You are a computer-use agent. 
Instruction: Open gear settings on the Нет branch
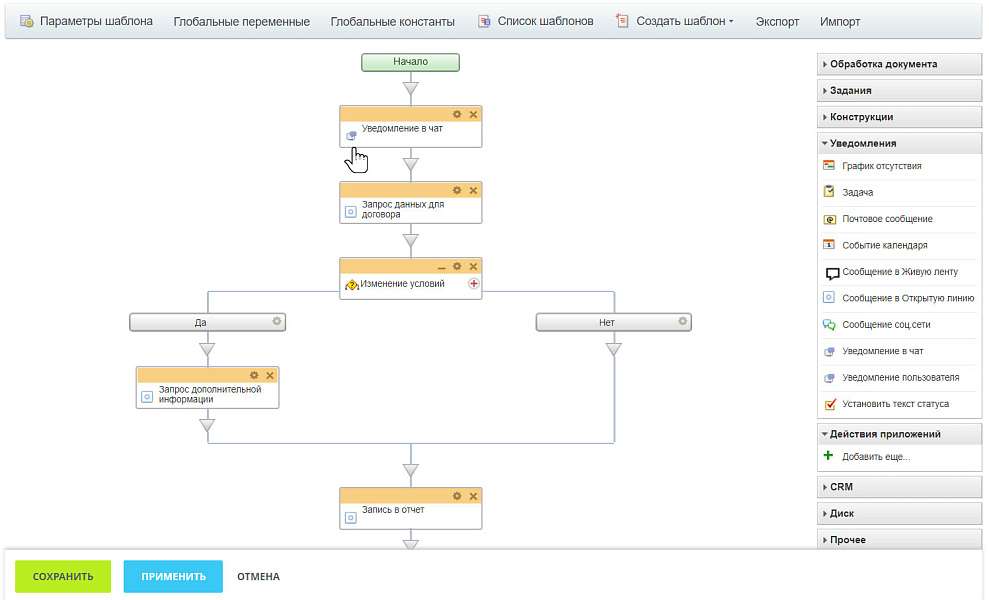683,322
